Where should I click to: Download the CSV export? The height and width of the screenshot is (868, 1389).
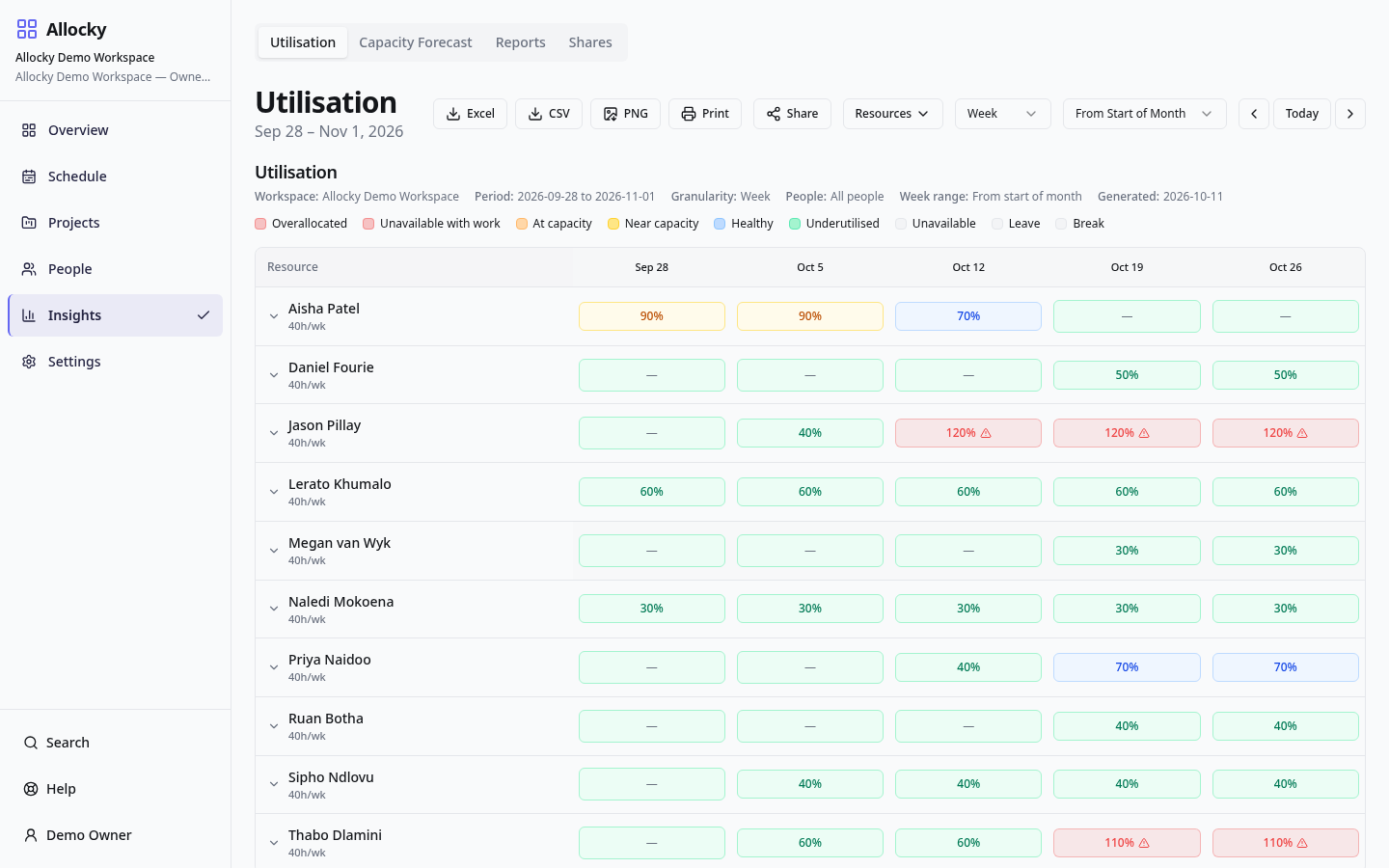pos(549,114)
